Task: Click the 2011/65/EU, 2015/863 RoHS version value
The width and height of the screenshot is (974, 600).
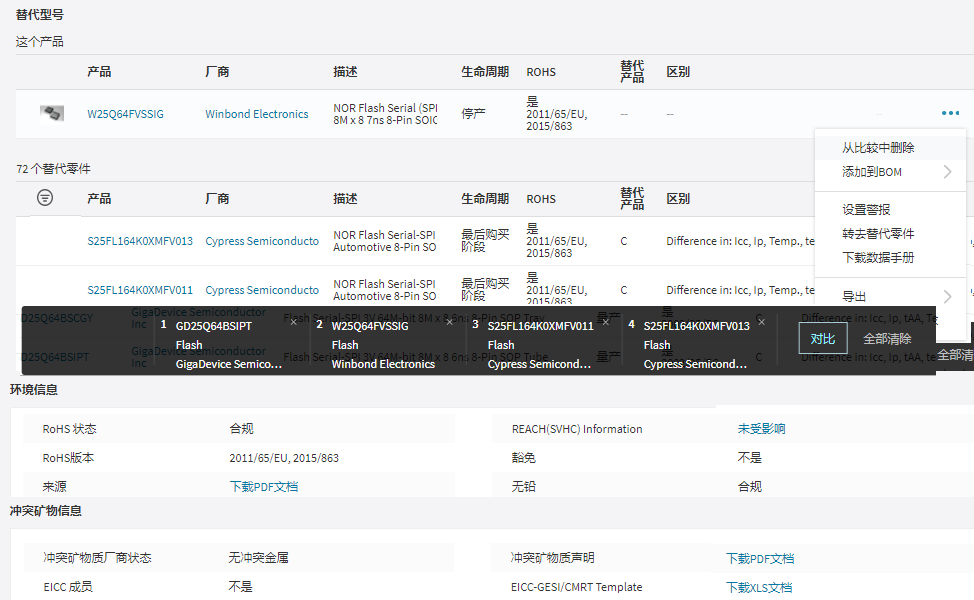Action: pos(284,458)
